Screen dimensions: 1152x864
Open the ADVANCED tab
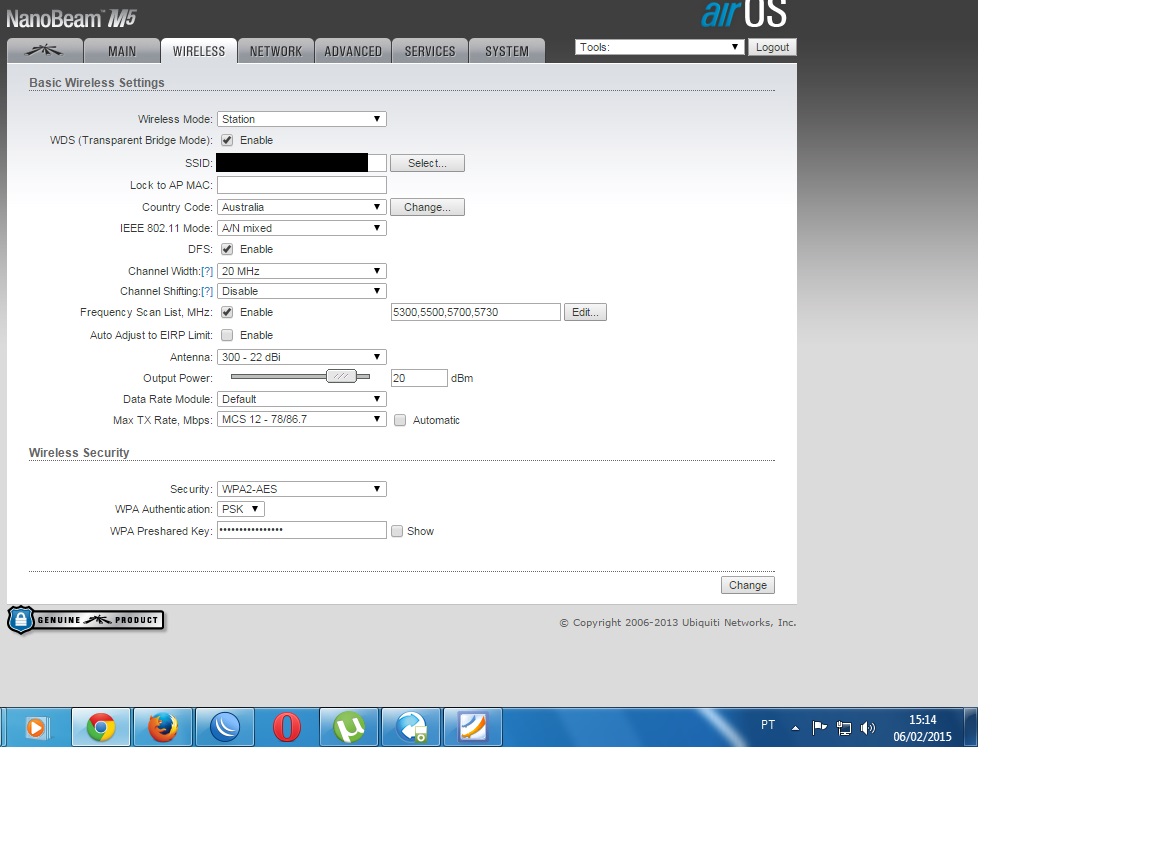click(353, 51)
